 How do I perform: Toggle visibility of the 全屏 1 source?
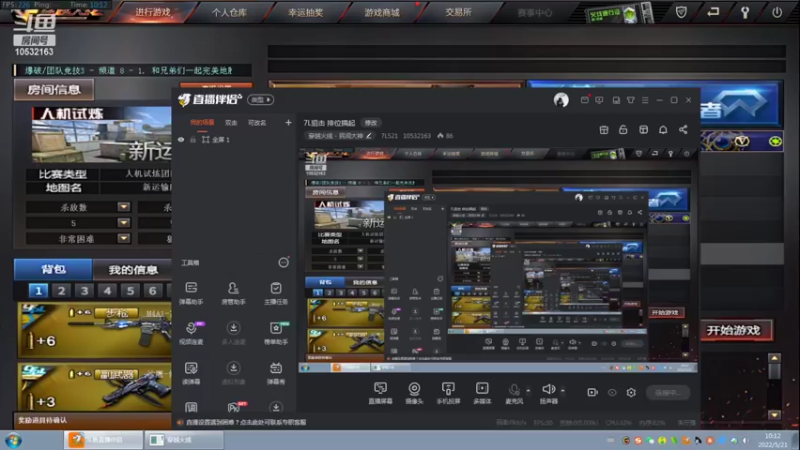[x=181, y=139]
